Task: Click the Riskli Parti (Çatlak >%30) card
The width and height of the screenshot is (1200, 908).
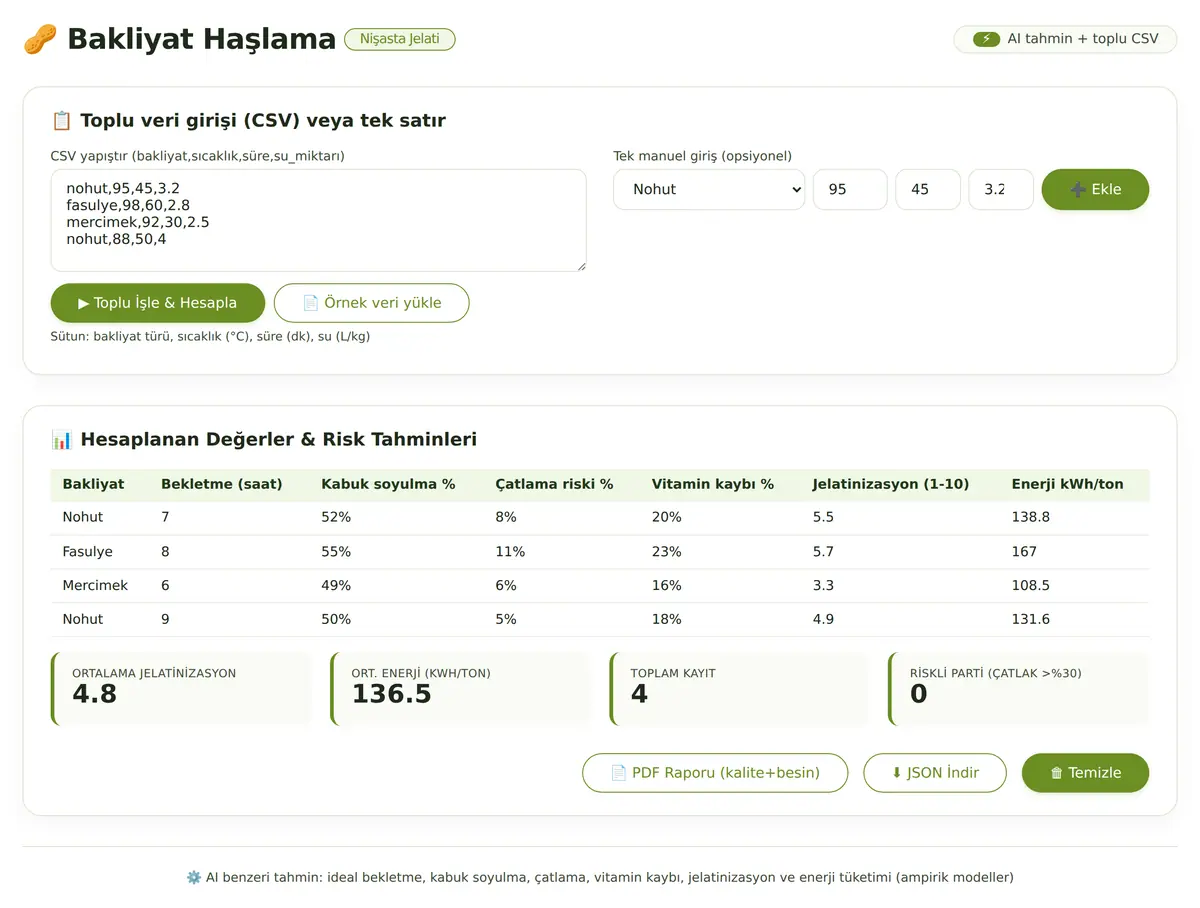Action: (x=1018, y=689)
